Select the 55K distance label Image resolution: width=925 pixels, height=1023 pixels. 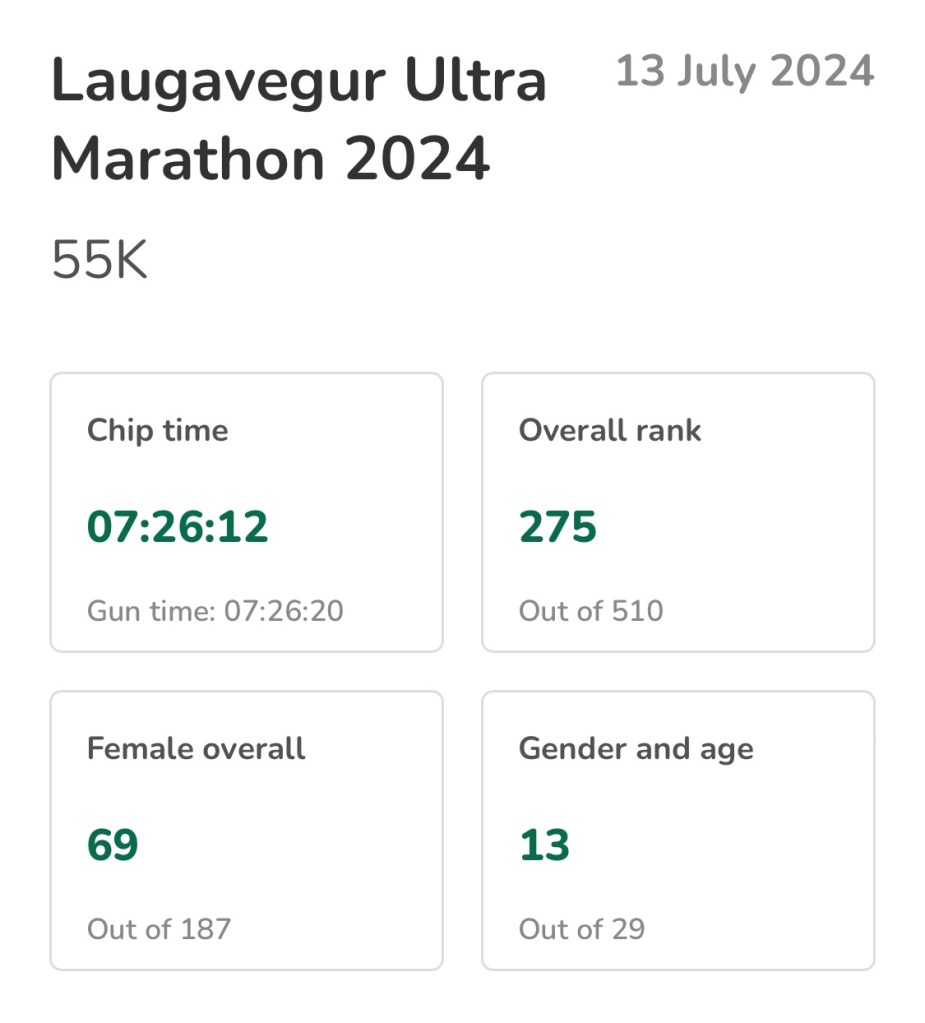[x=99, y=262]
